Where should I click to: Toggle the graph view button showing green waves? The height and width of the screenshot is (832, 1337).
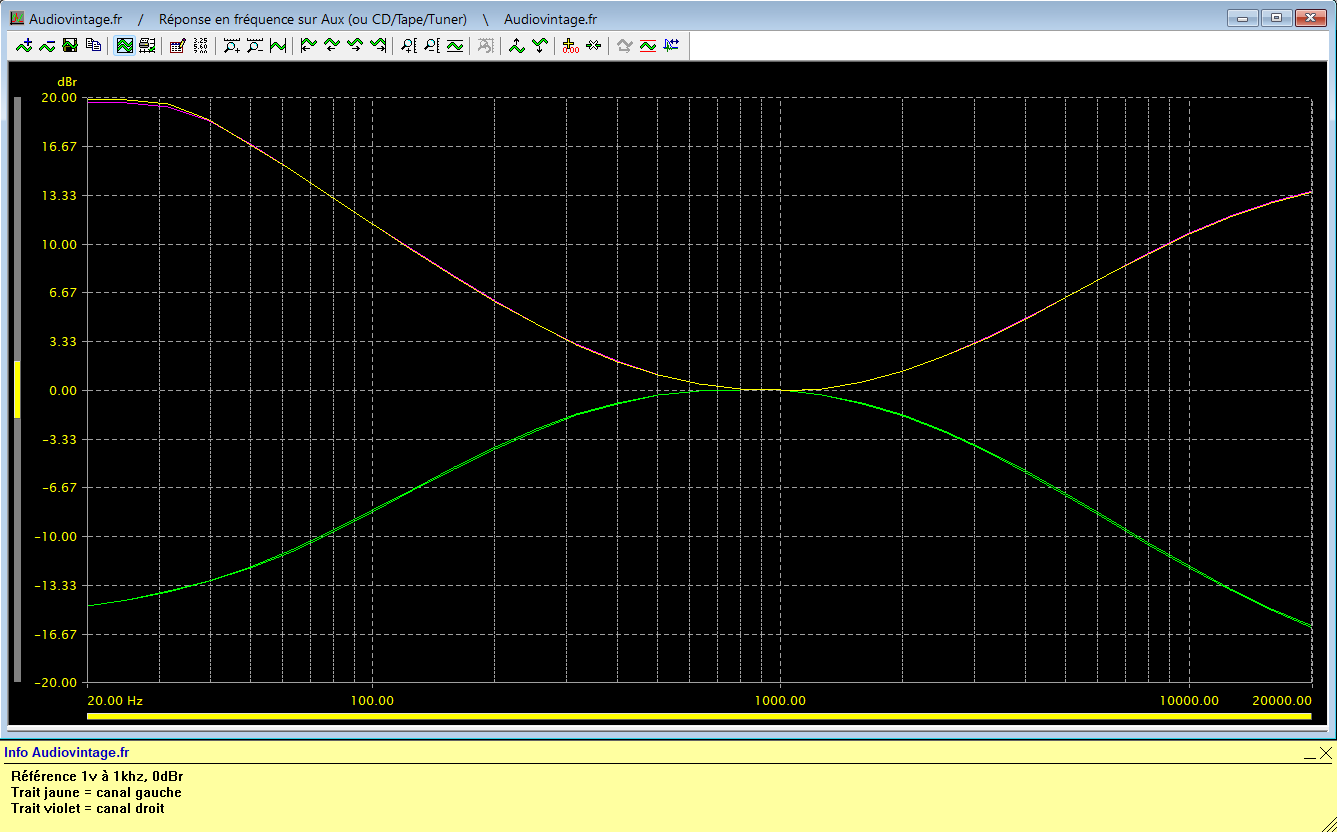coord(124,45)
